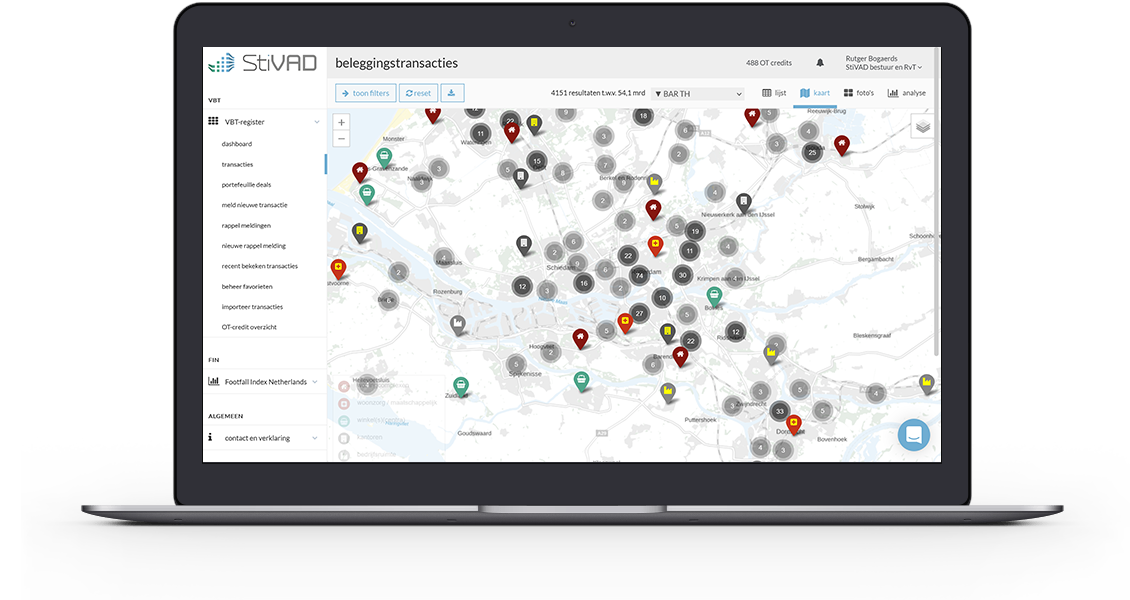Image resolution: width=1130 pixels, height=600 pixels.
Task: Open beheer favorieten in the sidebar
Action: [247, 287]
